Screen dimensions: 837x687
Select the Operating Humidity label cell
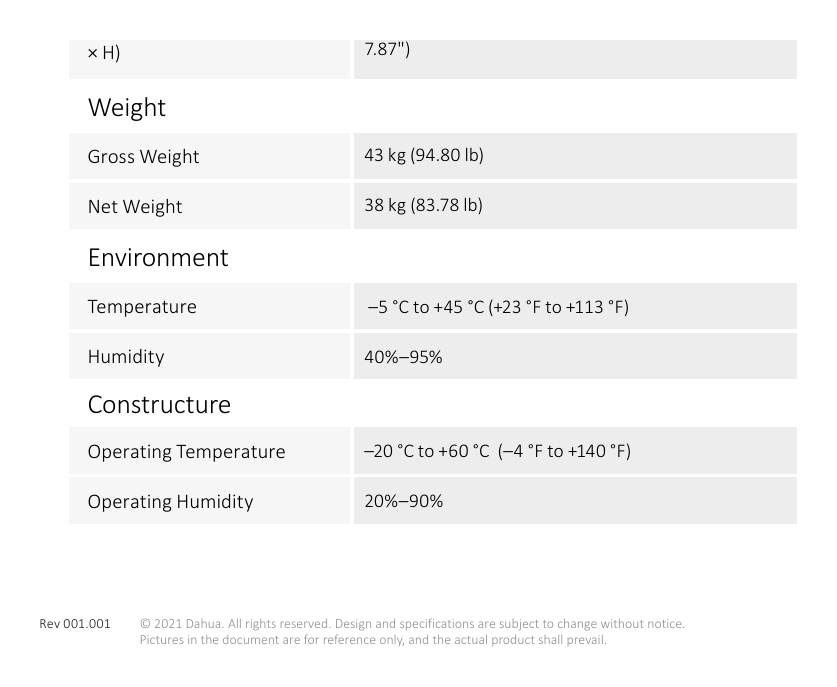click(x=209, y=501)
